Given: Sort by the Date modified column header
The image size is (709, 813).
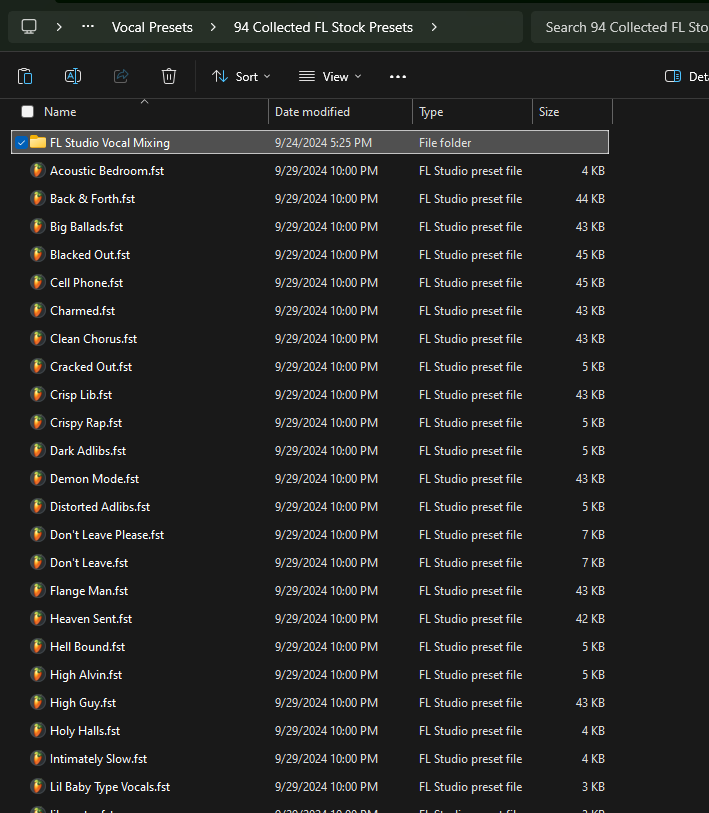Looking at the screenshot, I should pos(312,112).
